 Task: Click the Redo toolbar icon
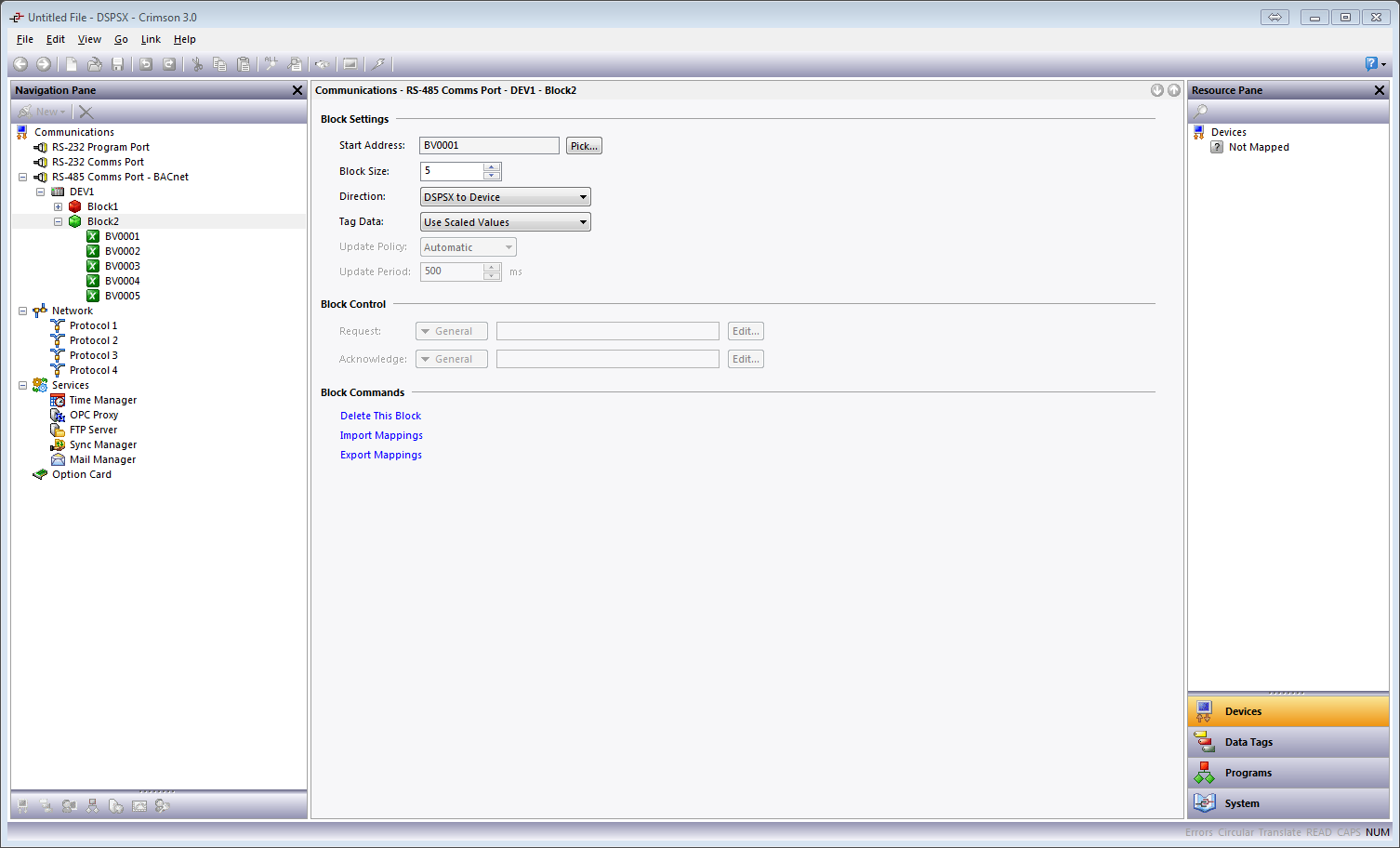click(x=169, y=64)
